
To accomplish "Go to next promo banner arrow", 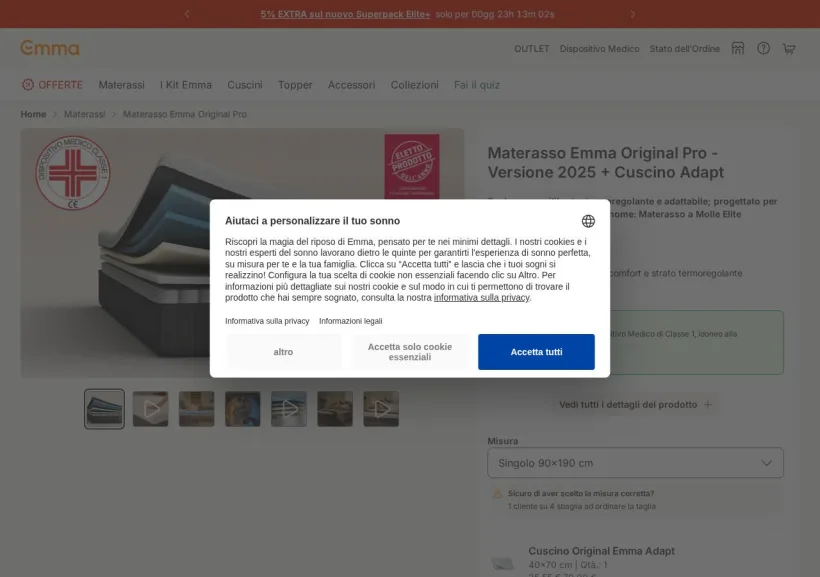I will click(633, 14).
